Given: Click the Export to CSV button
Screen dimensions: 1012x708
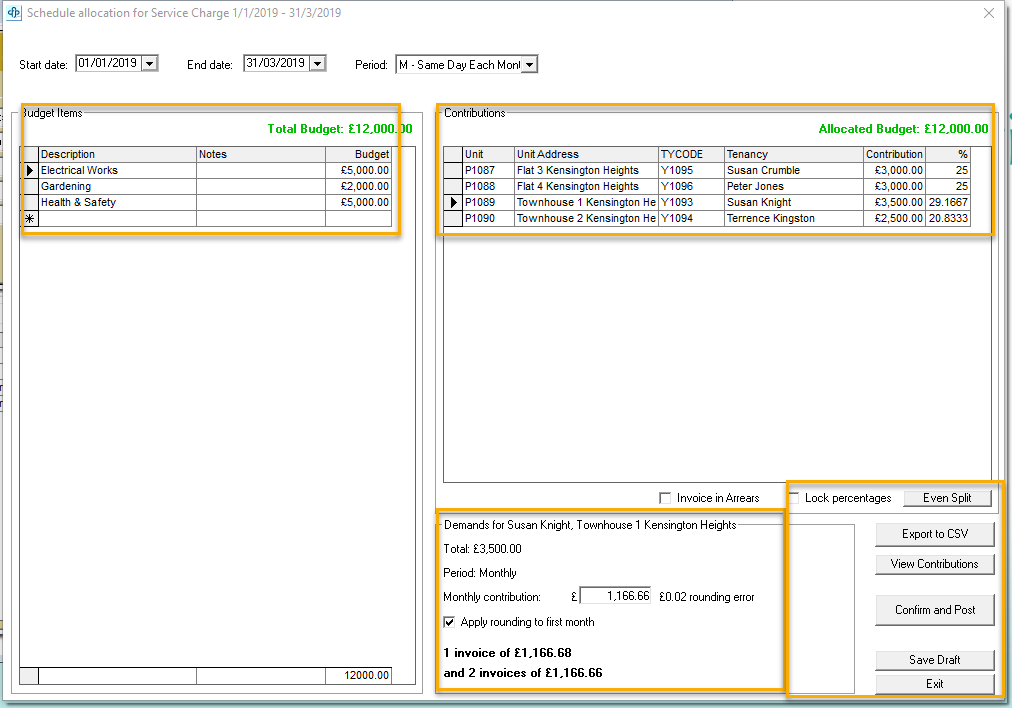Looking at the screenshot, I should pyautogui.click(x=935, y=534).
